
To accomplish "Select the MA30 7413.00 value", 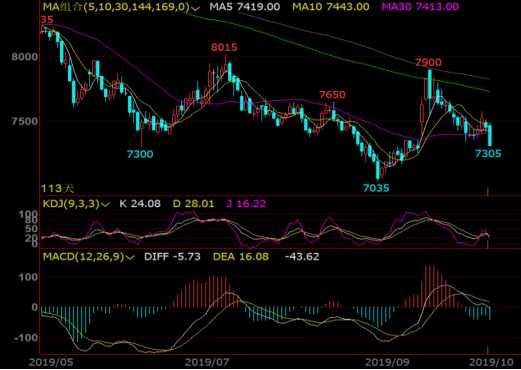I will coord(420,7).
